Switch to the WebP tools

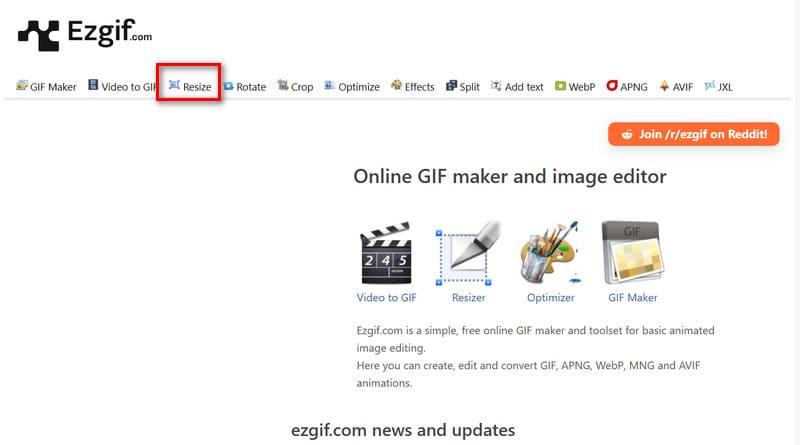[x=576, y=87]
